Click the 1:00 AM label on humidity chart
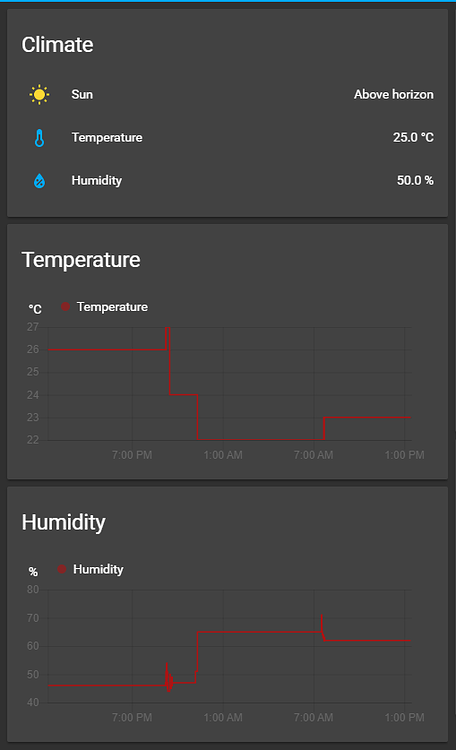This screenshot has height=750, width=456. 223,717
